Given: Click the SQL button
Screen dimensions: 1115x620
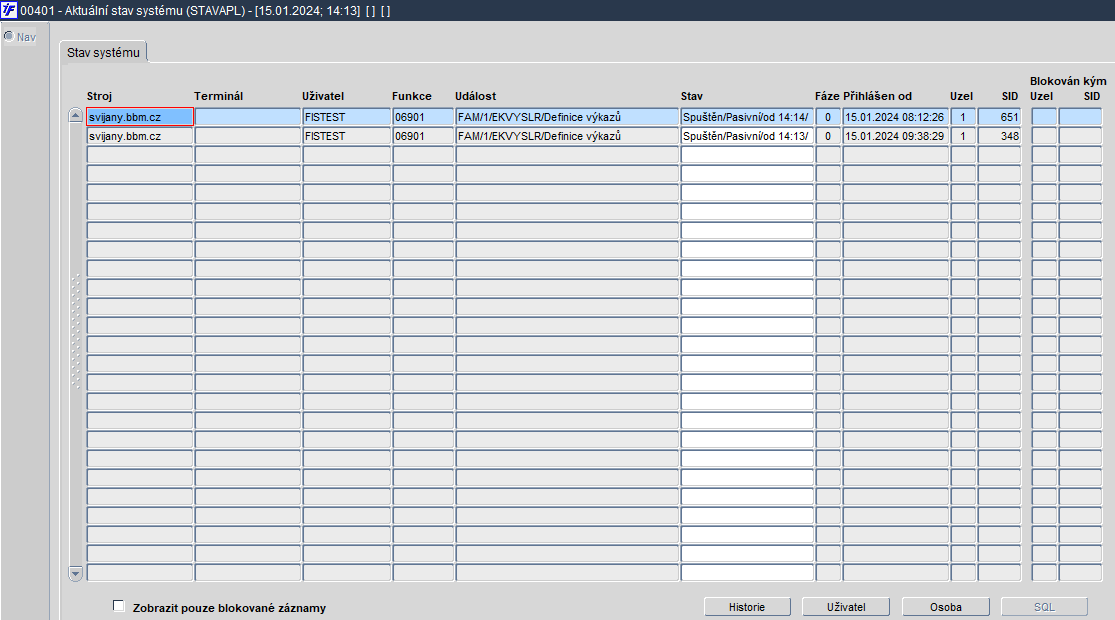Looking at the screenshot, I should click(1044, 606).
